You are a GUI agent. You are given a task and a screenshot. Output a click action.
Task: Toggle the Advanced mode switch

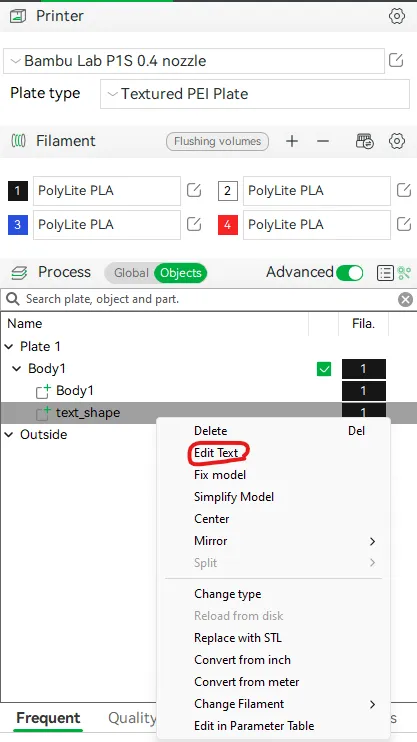point(349,273)
